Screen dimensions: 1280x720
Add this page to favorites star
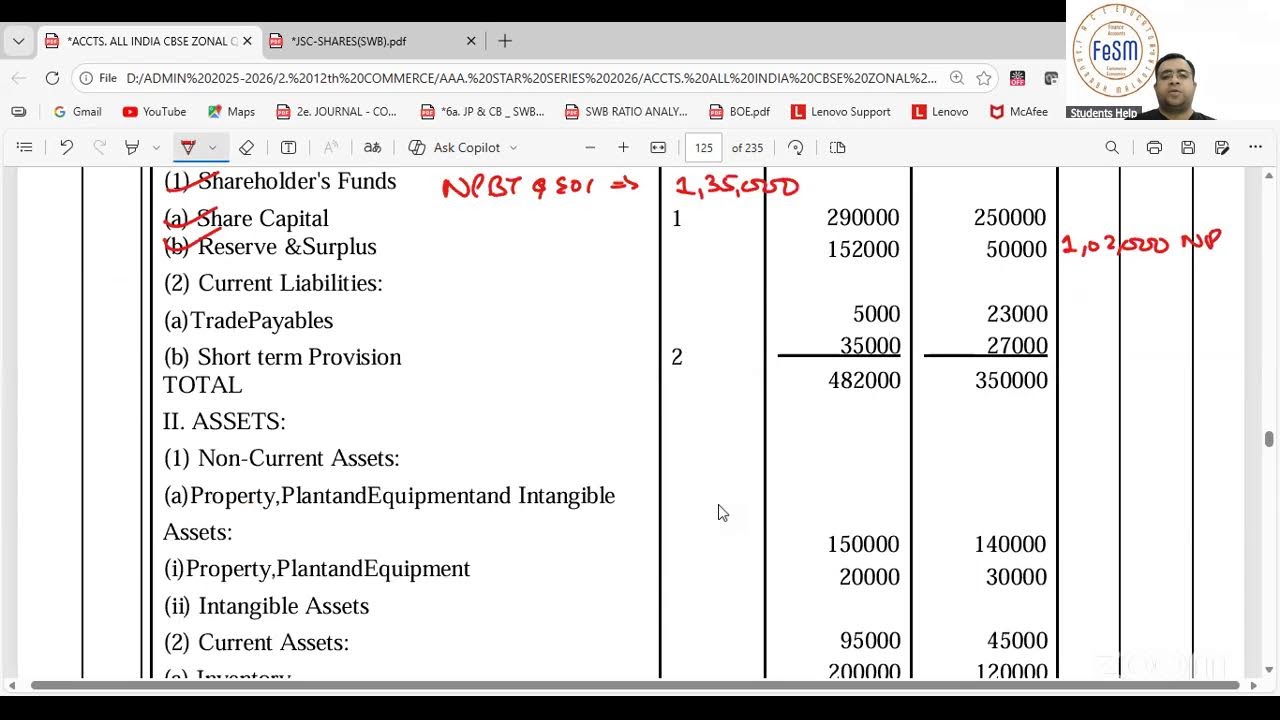[984, 78]
